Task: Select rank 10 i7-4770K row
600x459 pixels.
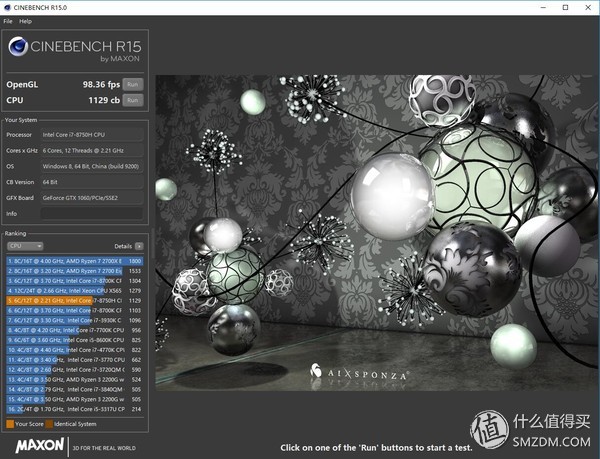Action: [x=75, y=350]
